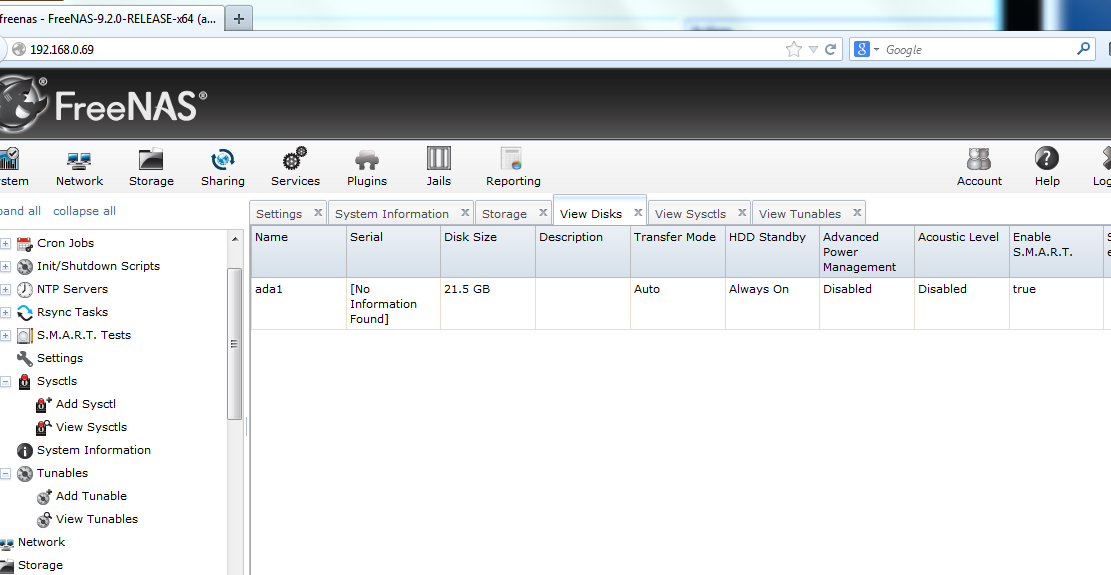Viewport: 1111px width, 575px height.
Task: Close the System Information tab
Action: [466, 212]
